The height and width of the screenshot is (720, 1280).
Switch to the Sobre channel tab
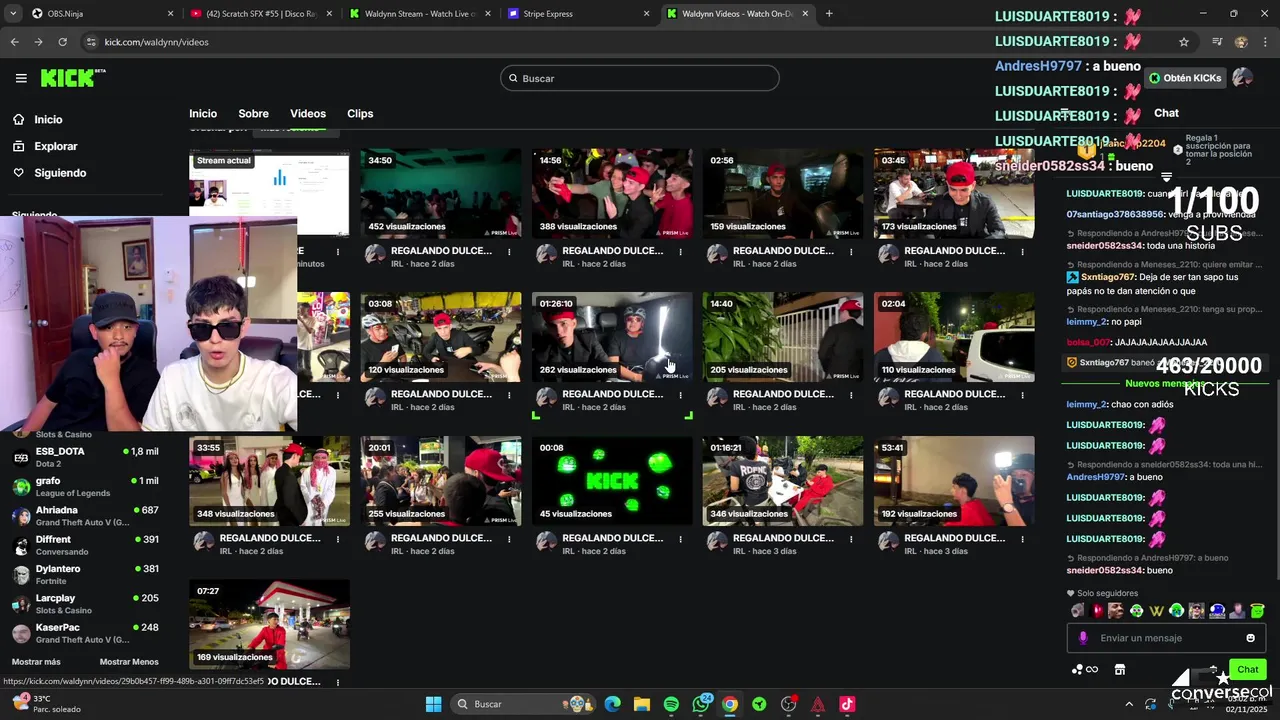[253, 114]
